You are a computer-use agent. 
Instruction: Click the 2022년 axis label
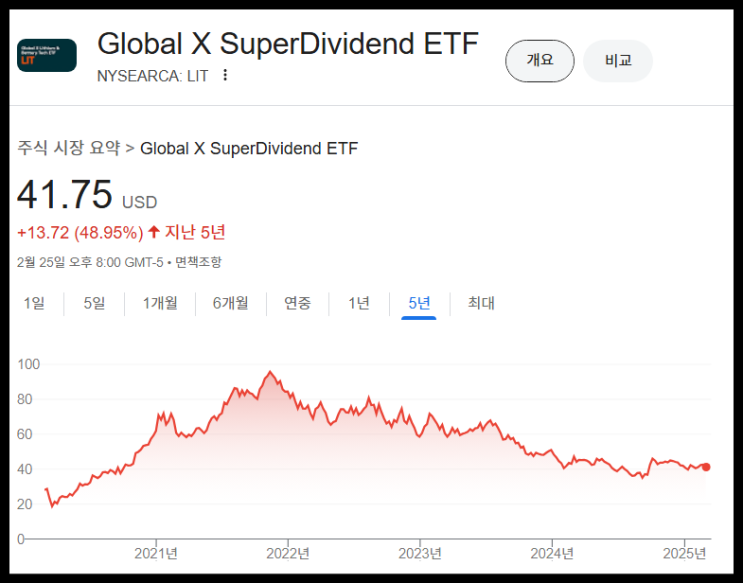point(289,553)
